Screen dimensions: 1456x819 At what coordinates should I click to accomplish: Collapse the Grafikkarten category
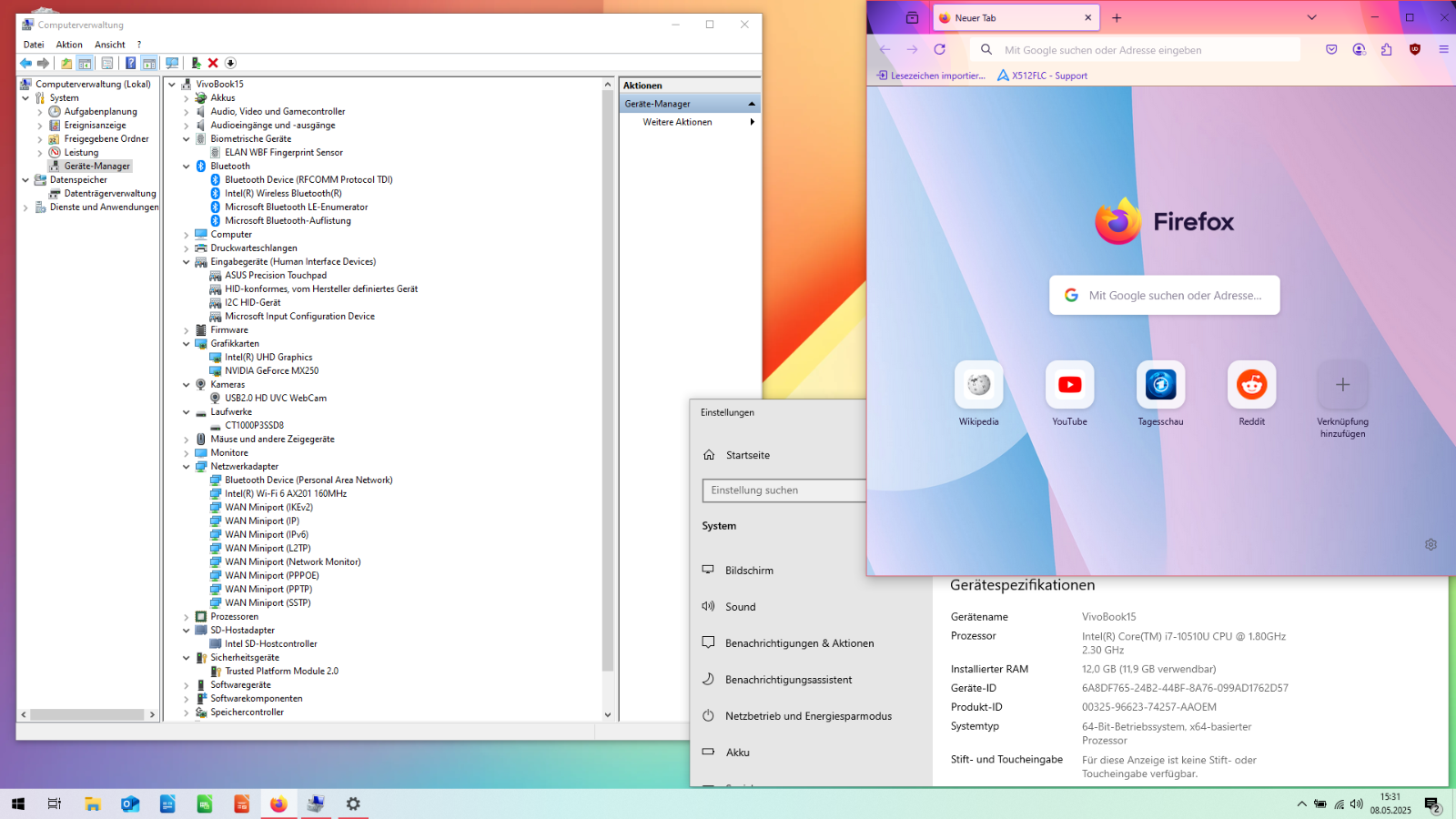pyautogui.click(x=187, y=344)
